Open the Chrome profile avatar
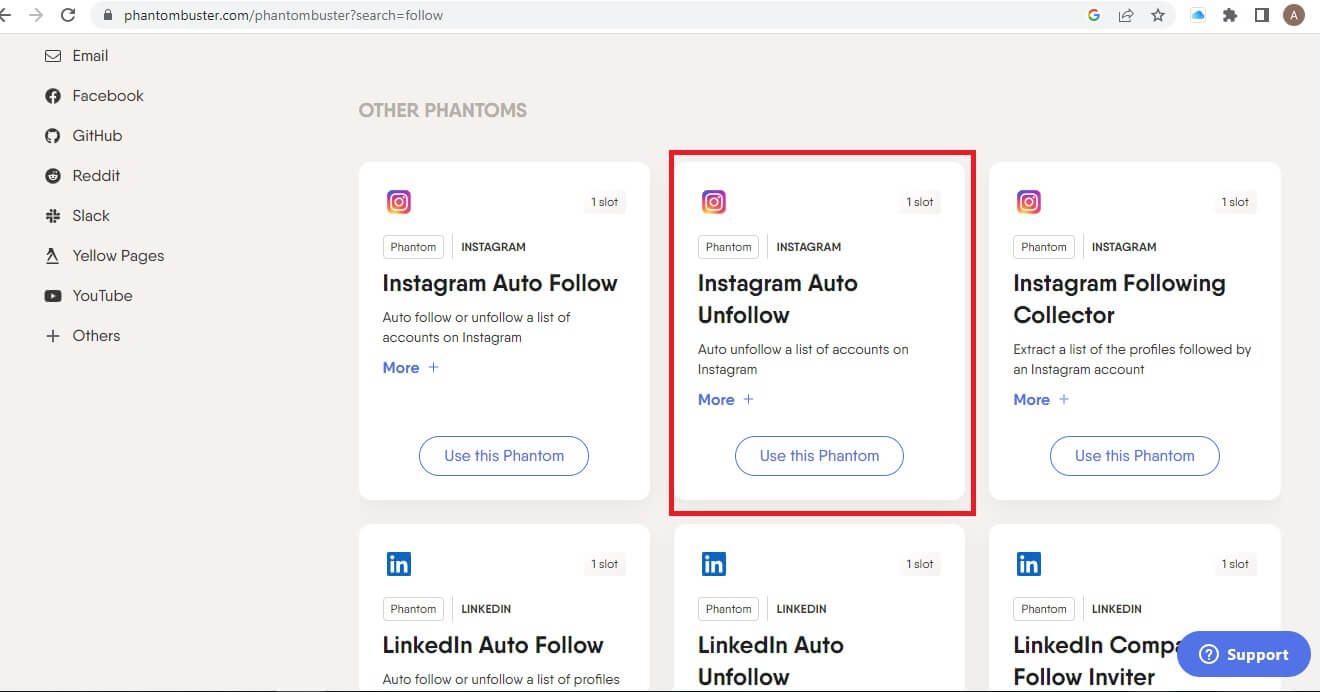The height and width of the screenshot is (692, 1320). tap(1293, 15)
